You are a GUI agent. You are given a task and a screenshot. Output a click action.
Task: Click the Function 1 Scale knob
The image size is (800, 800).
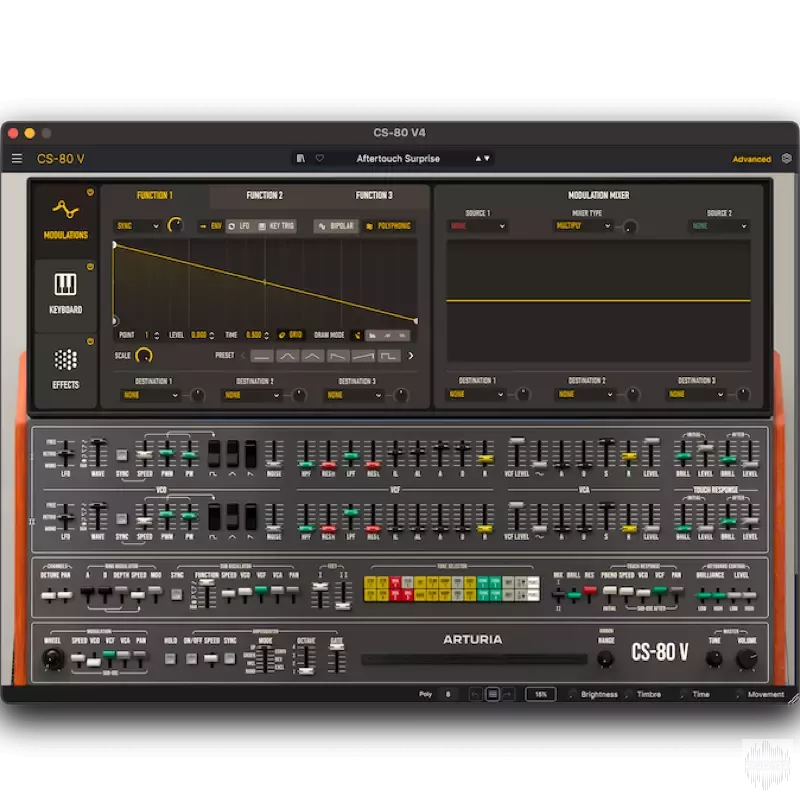144,355
